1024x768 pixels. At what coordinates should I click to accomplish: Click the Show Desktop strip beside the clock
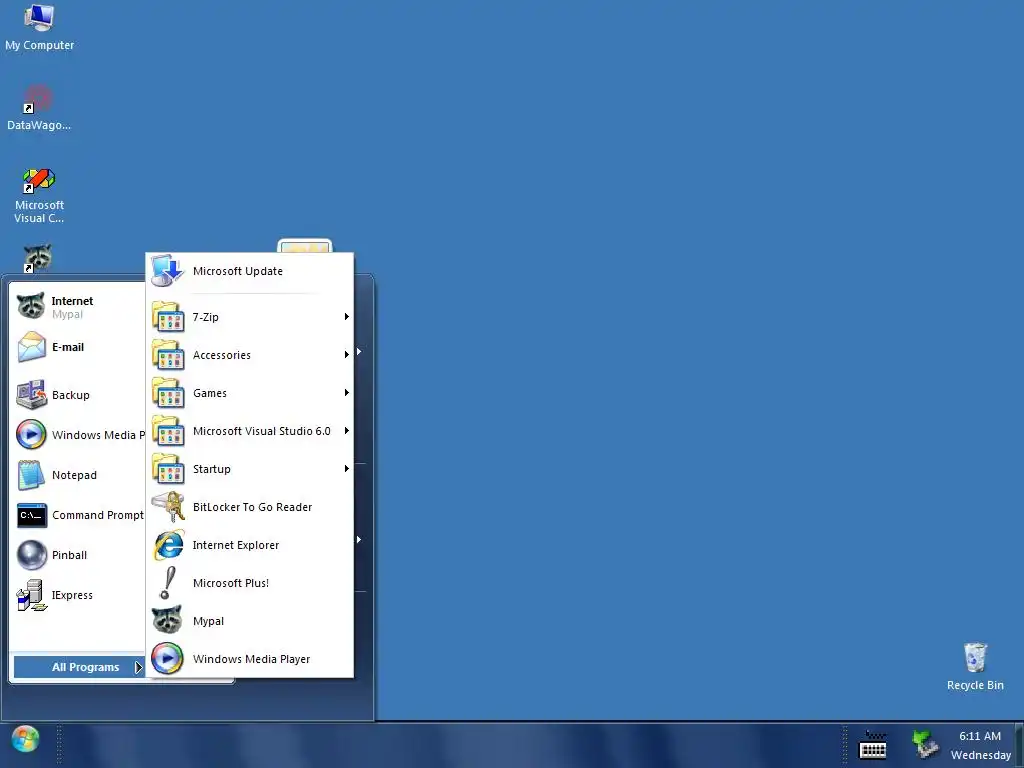[1019, 745]
